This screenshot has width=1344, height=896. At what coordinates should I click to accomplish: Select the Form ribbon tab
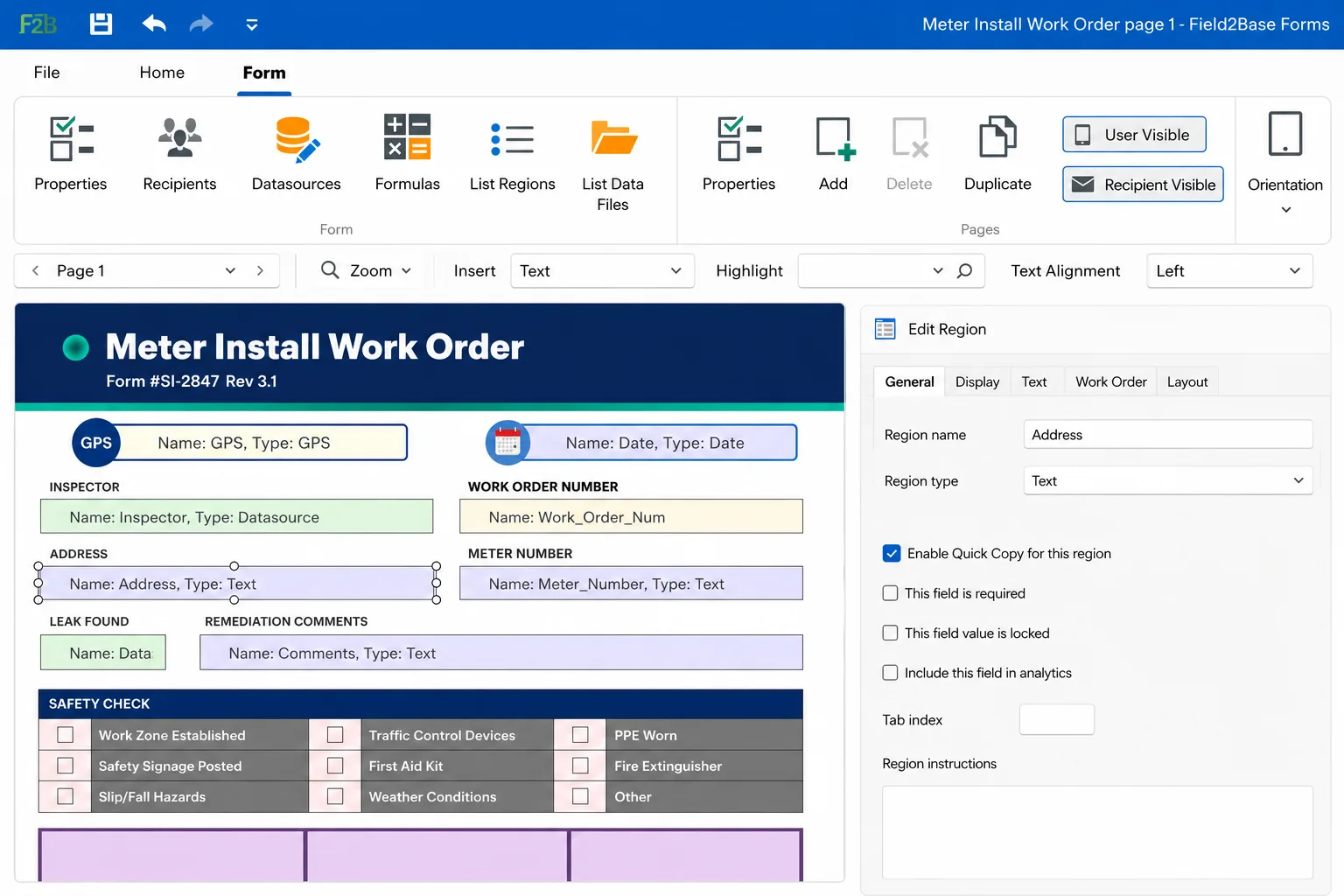(264, 73)
